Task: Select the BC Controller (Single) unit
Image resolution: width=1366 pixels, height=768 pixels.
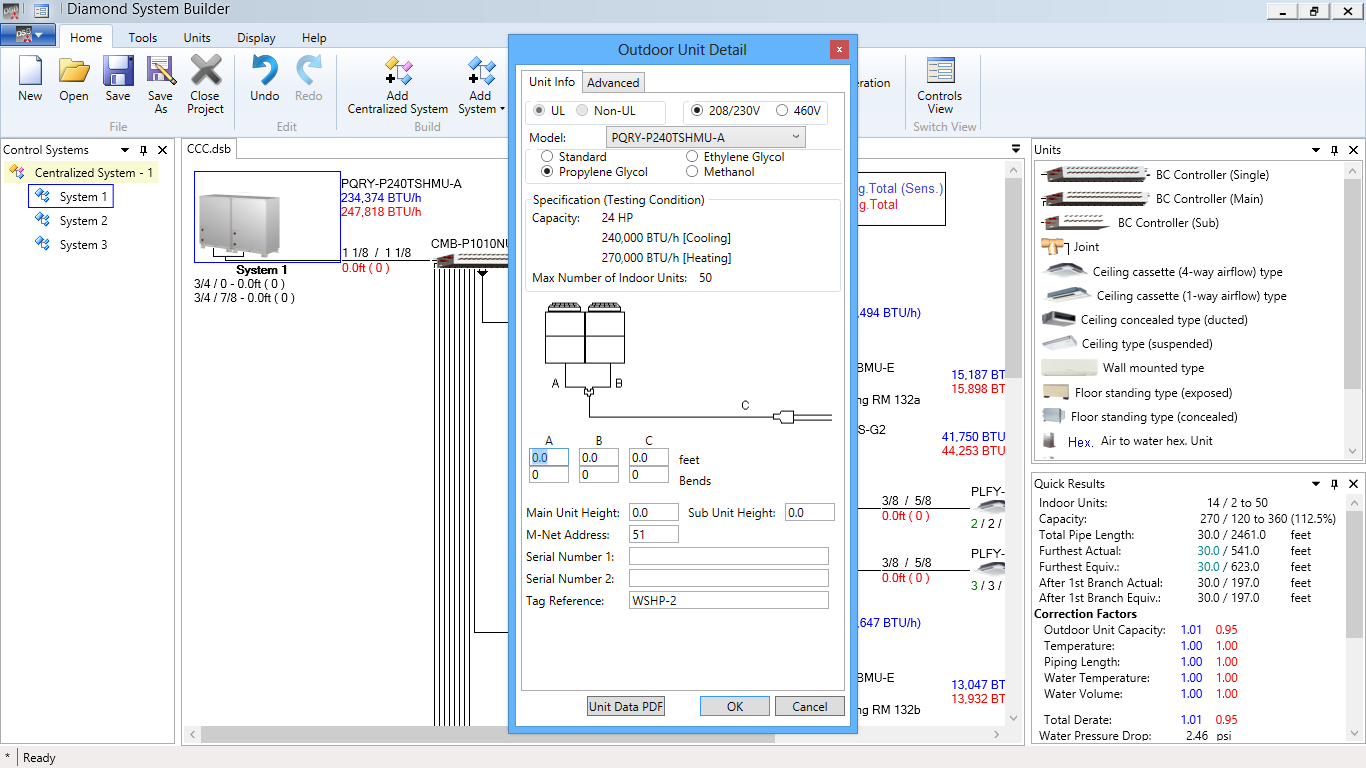Action: (x=1156, y=175)
